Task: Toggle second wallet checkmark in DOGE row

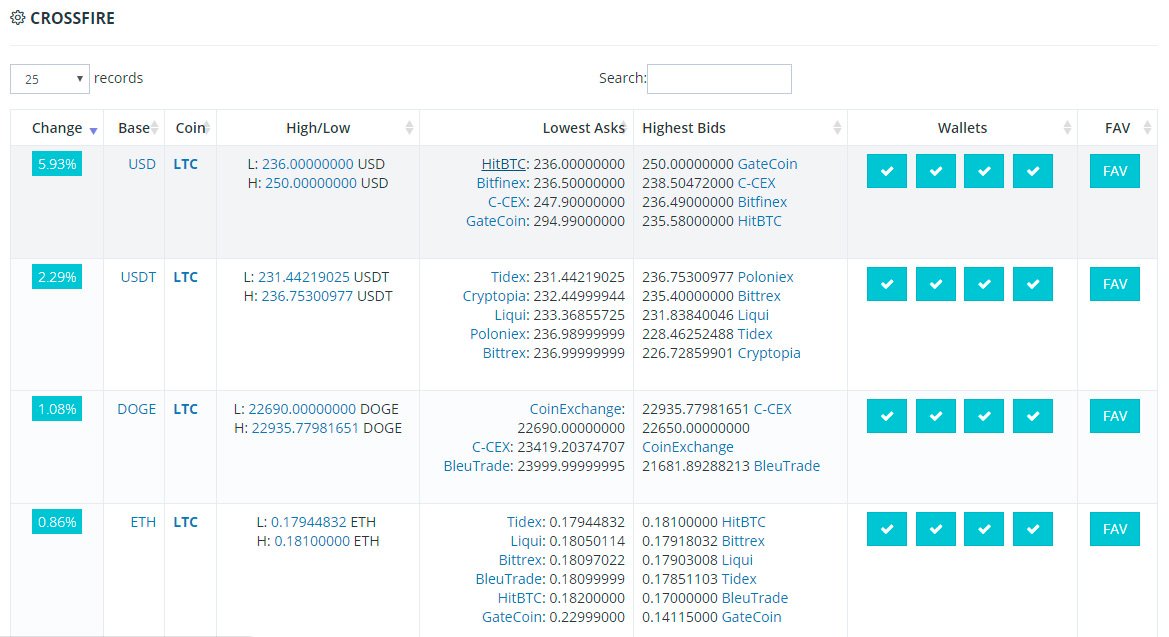Action: (x=936, y=416)
